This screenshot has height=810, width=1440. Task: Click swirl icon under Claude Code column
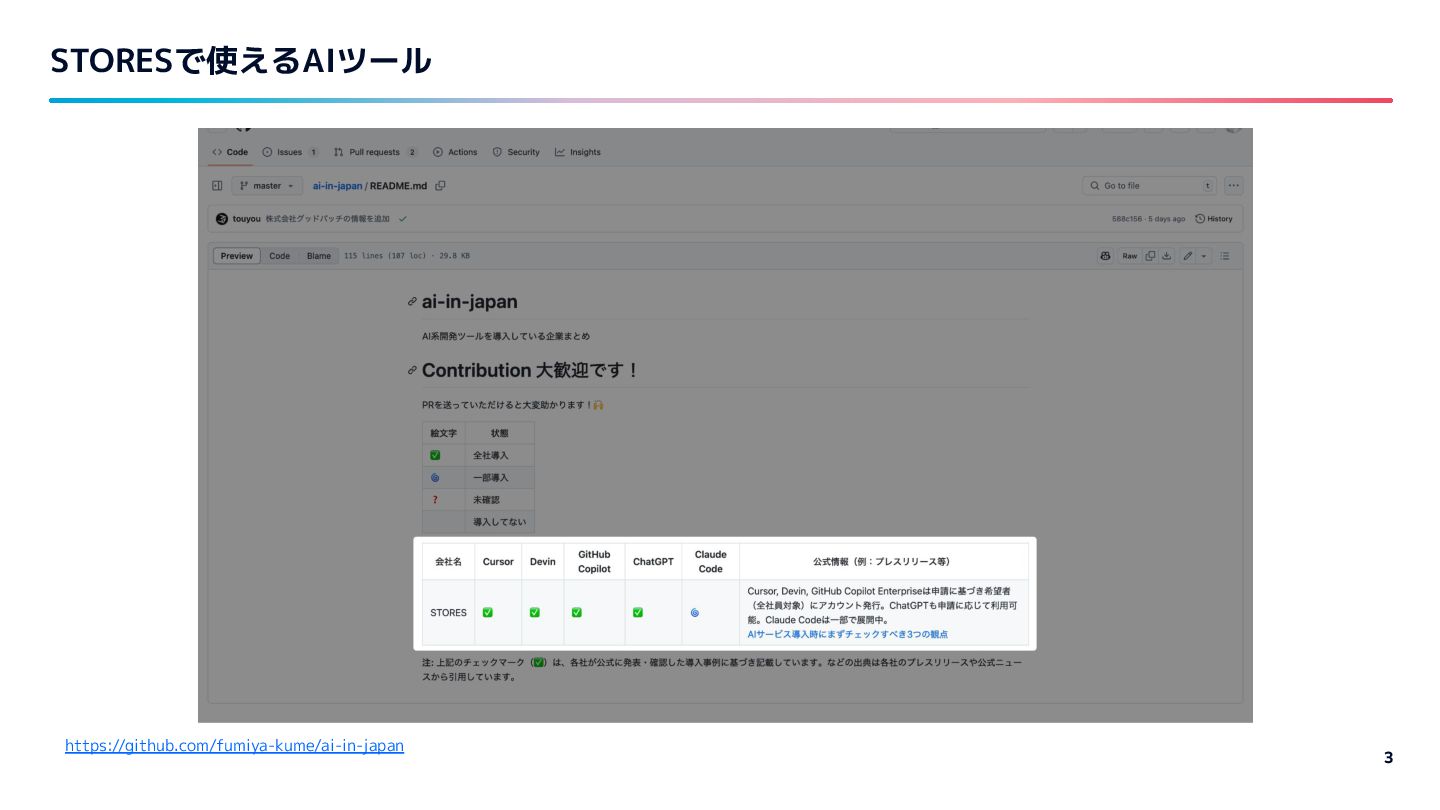click(x=695, y=612)
